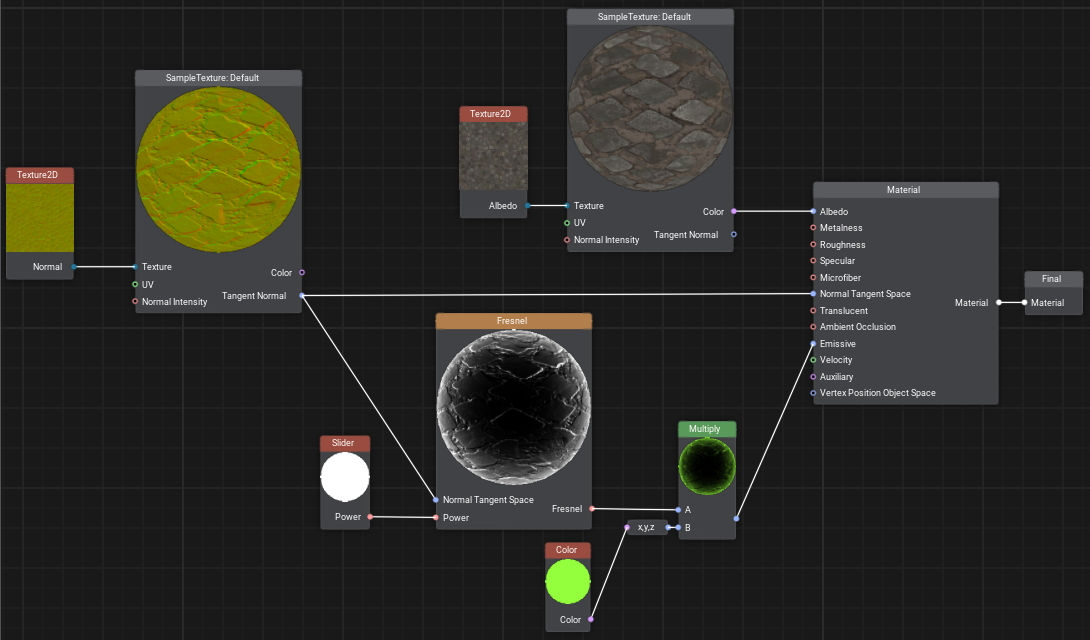Click the Vertex Position Object Space port
Image resolution: width=1090 pixels, height=640 pixels.
813,393
